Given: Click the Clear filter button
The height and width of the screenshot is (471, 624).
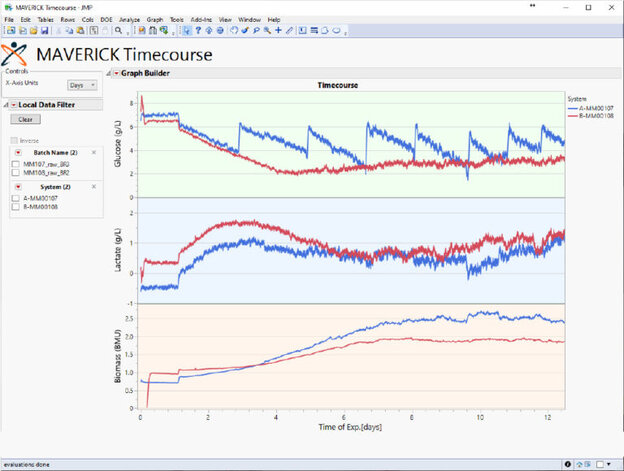Looking at the screenshot, I should [x=25, y=119].
